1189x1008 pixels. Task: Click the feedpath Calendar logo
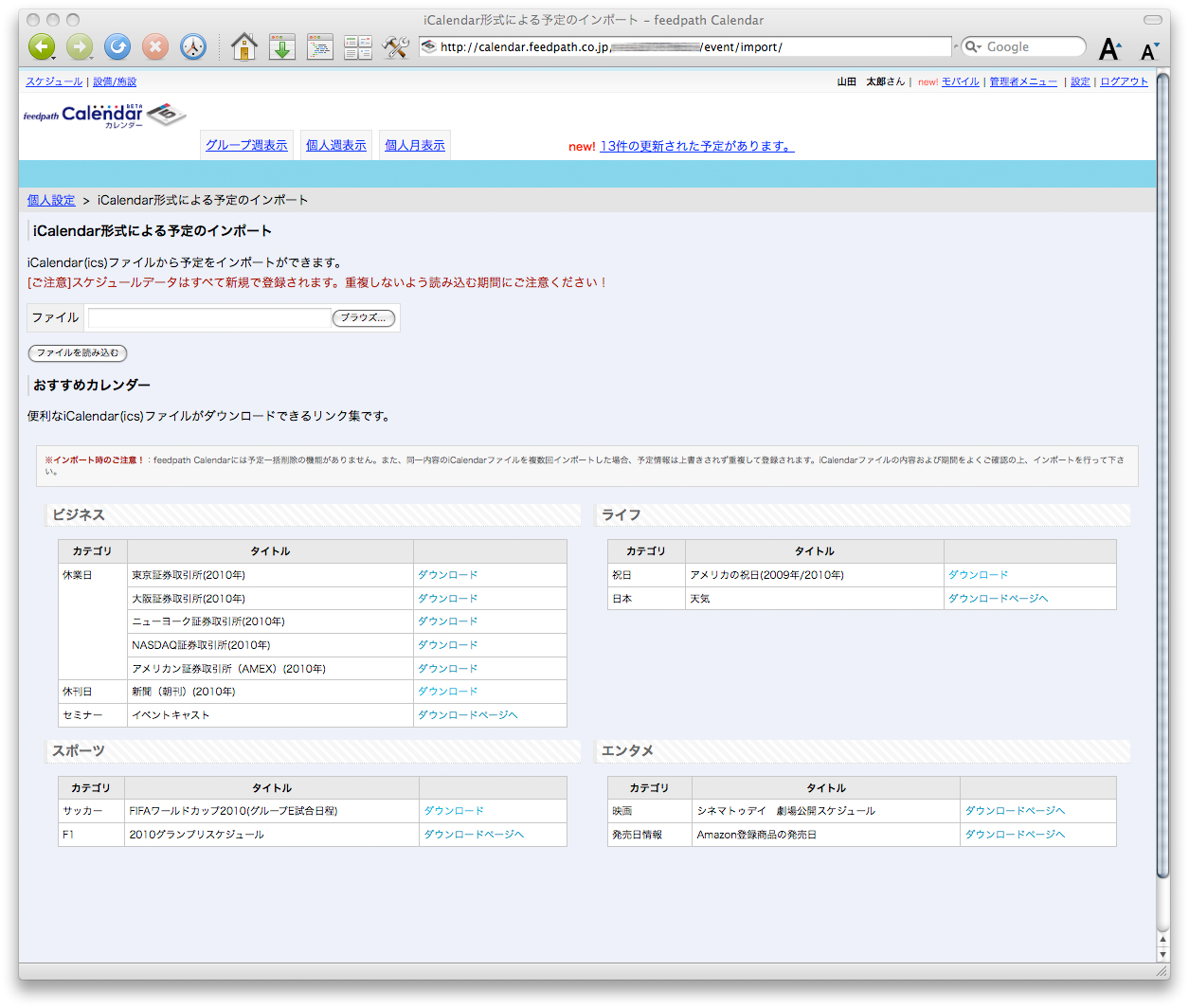pyautogui.click(x=102, y=116)
